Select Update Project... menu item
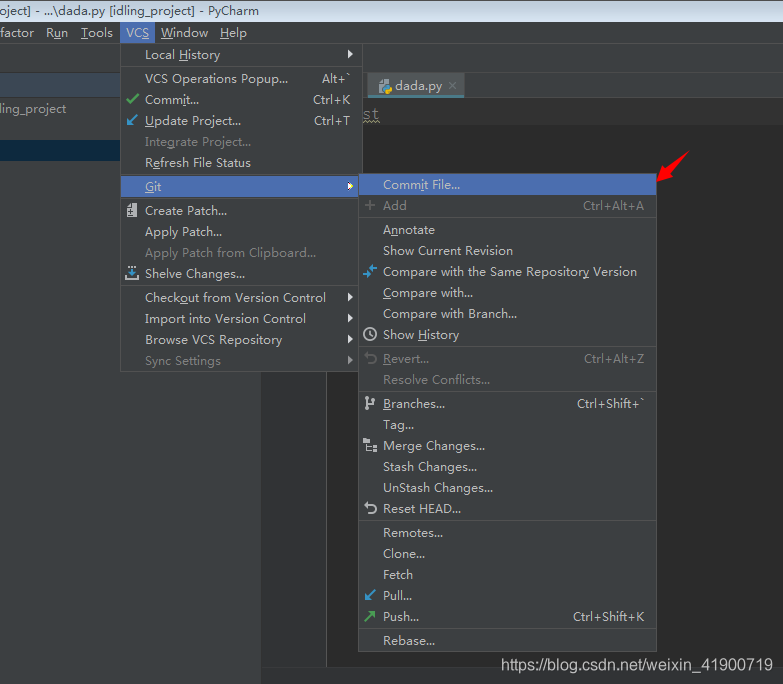 click(241, 121)
